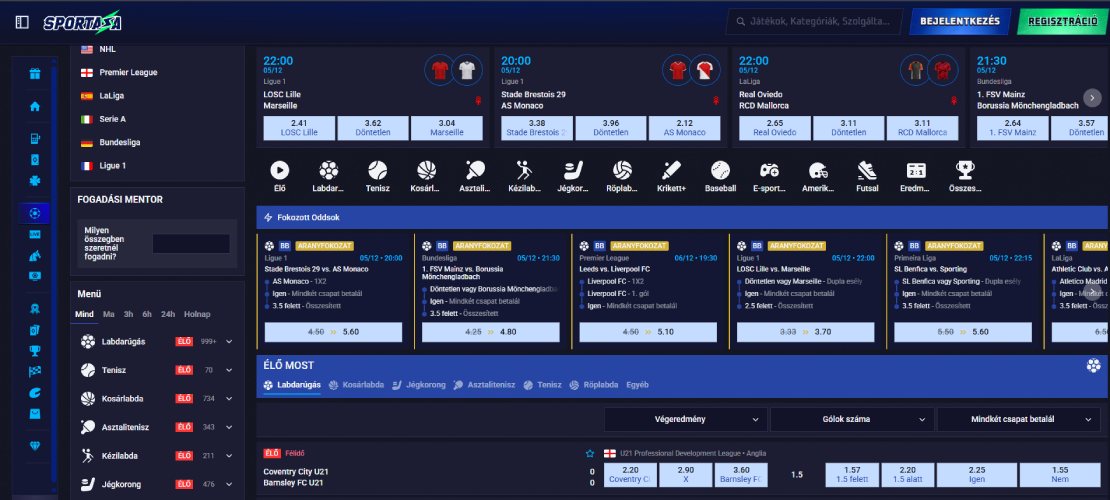Viewport: 1110px width, 500px height.
Task: Expand the Labdarúgás menu row chevron
Action: pyautogui.click(x=229, y=341)
